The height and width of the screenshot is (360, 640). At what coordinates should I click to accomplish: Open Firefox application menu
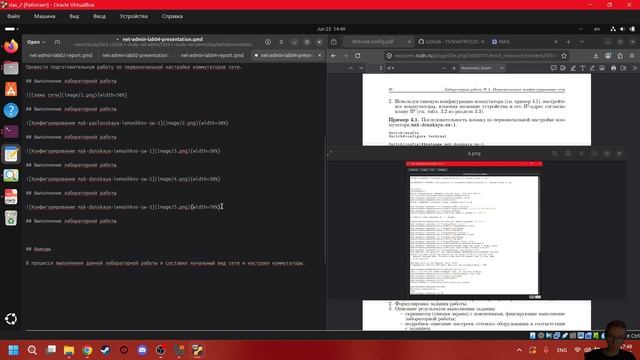point(632,56)
